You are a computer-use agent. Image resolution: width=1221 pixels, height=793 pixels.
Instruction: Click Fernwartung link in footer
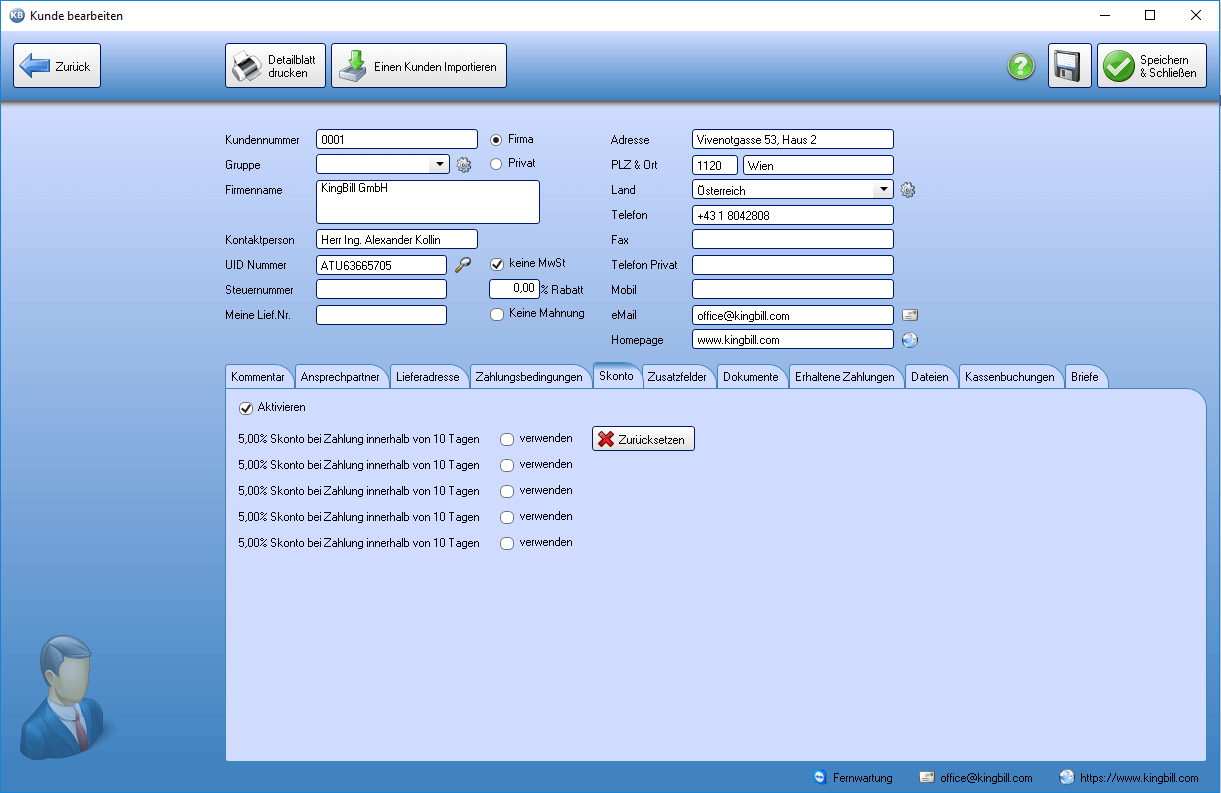pyautogui.click(x=863, y=777)
